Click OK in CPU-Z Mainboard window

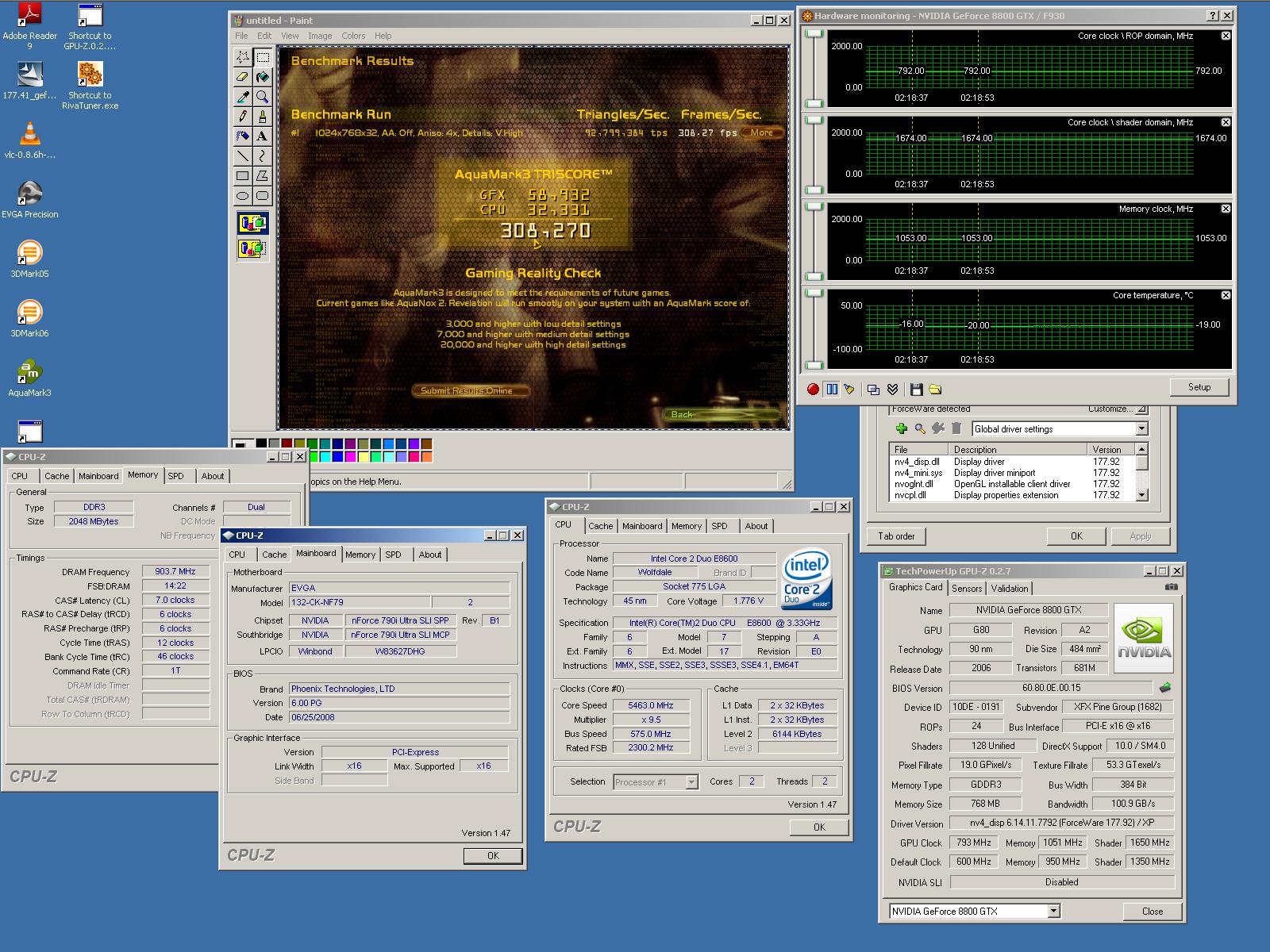(493, 856)
